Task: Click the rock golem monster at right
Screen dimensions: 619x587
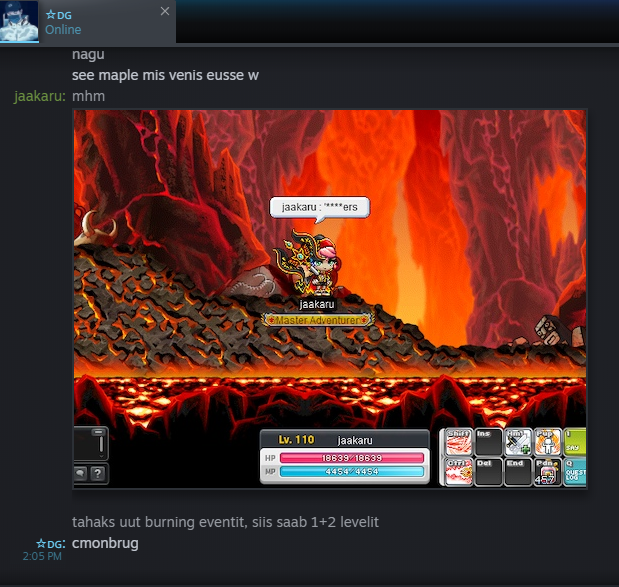Action: (x=559, y=330)
